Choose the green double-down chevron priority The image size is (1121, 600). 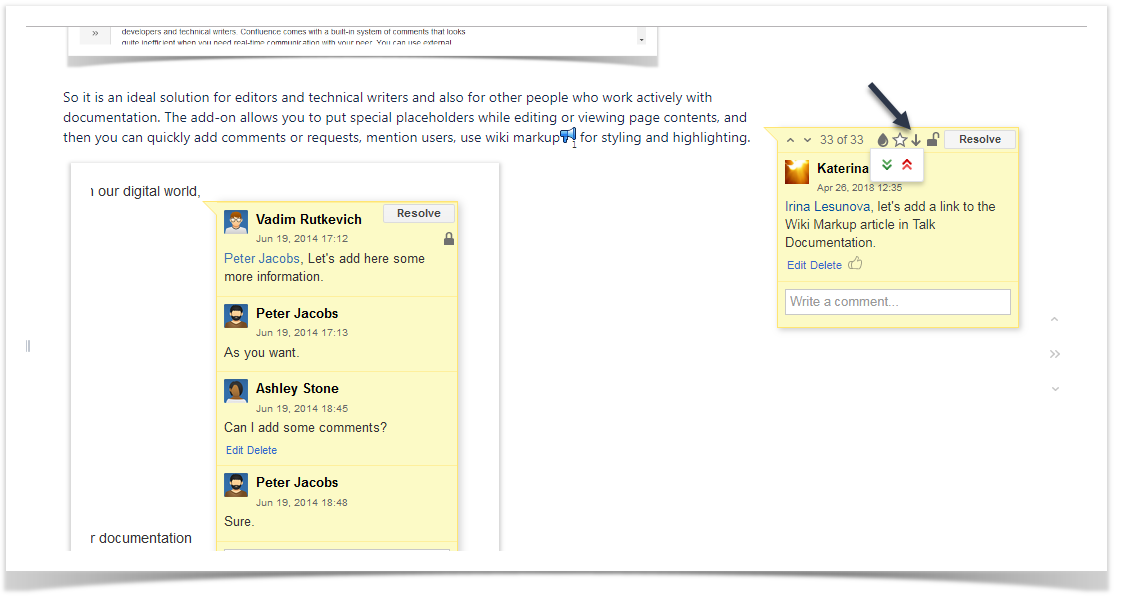click(887, 165)
